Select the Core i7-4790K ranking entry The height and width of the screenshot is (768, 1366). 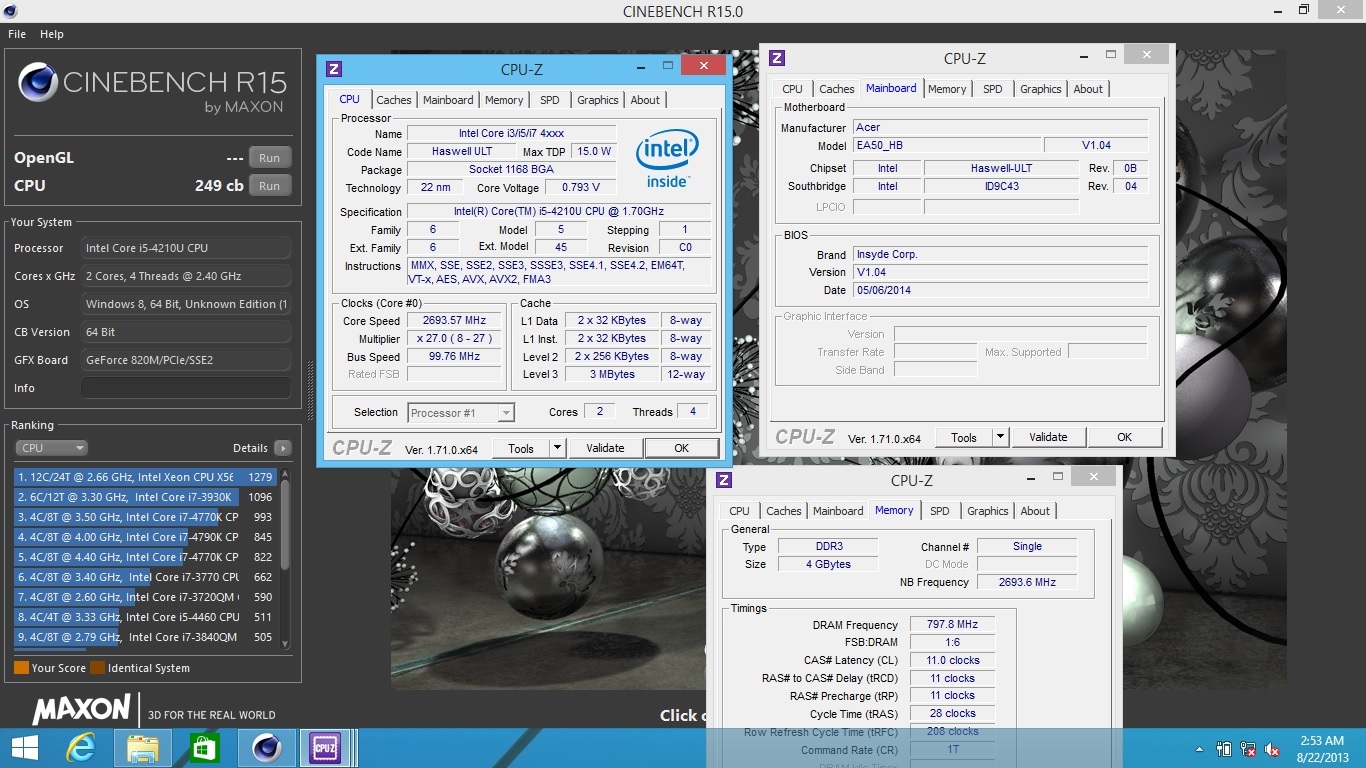(146, 537)
